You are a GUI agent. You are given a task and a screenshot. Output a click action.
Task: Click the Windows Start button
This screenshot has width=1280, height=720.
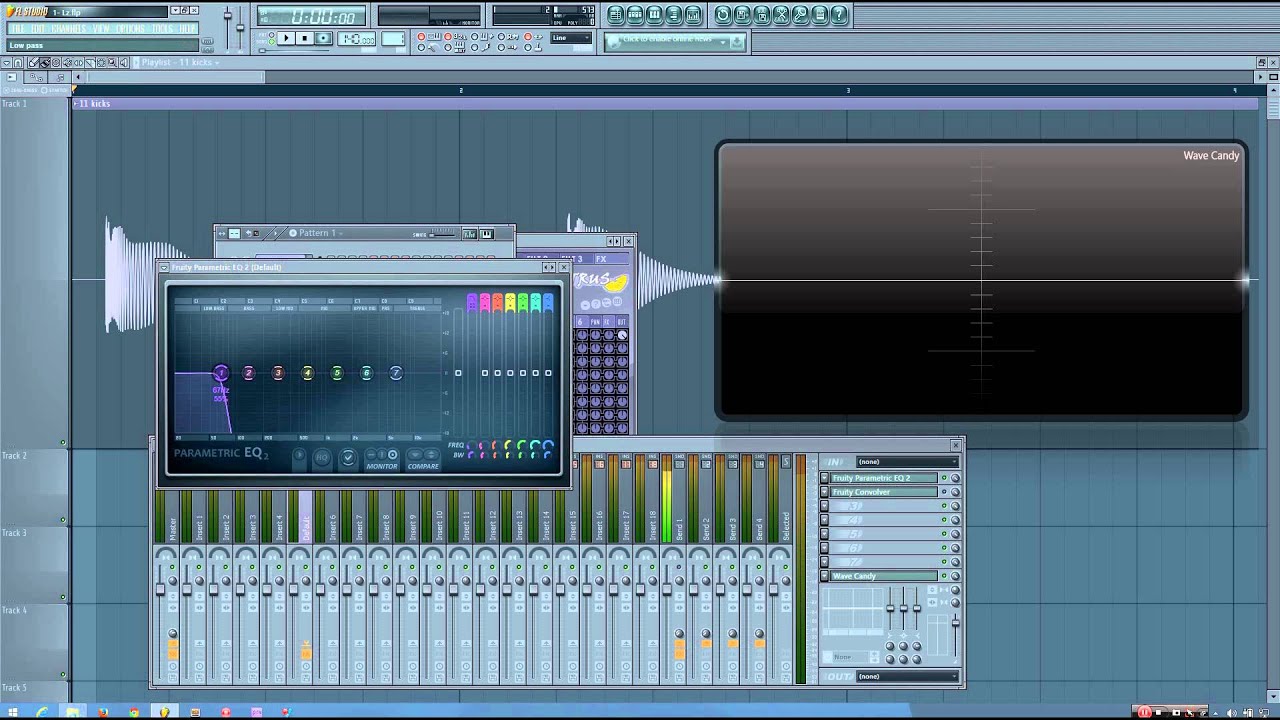(12, 712)
